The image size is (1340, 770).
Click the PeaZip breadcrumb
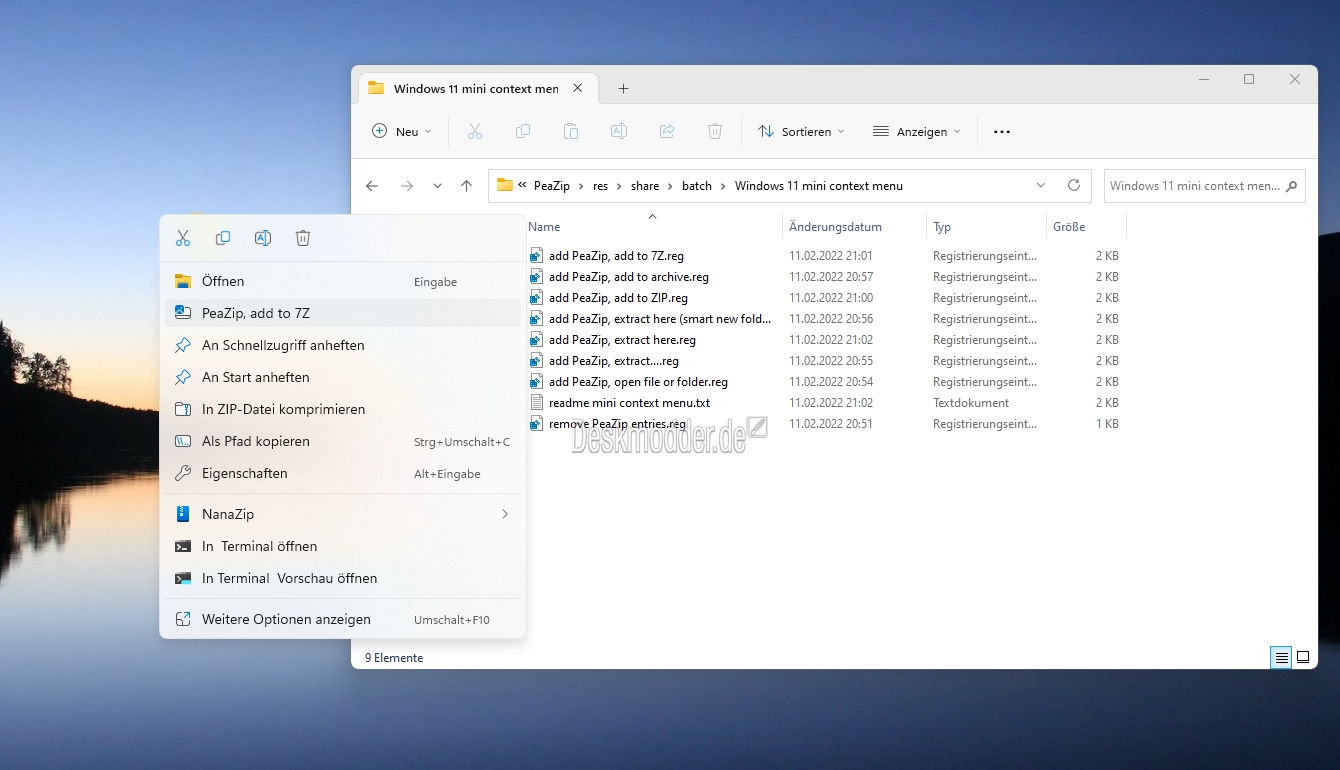click(x=552, y=186)
